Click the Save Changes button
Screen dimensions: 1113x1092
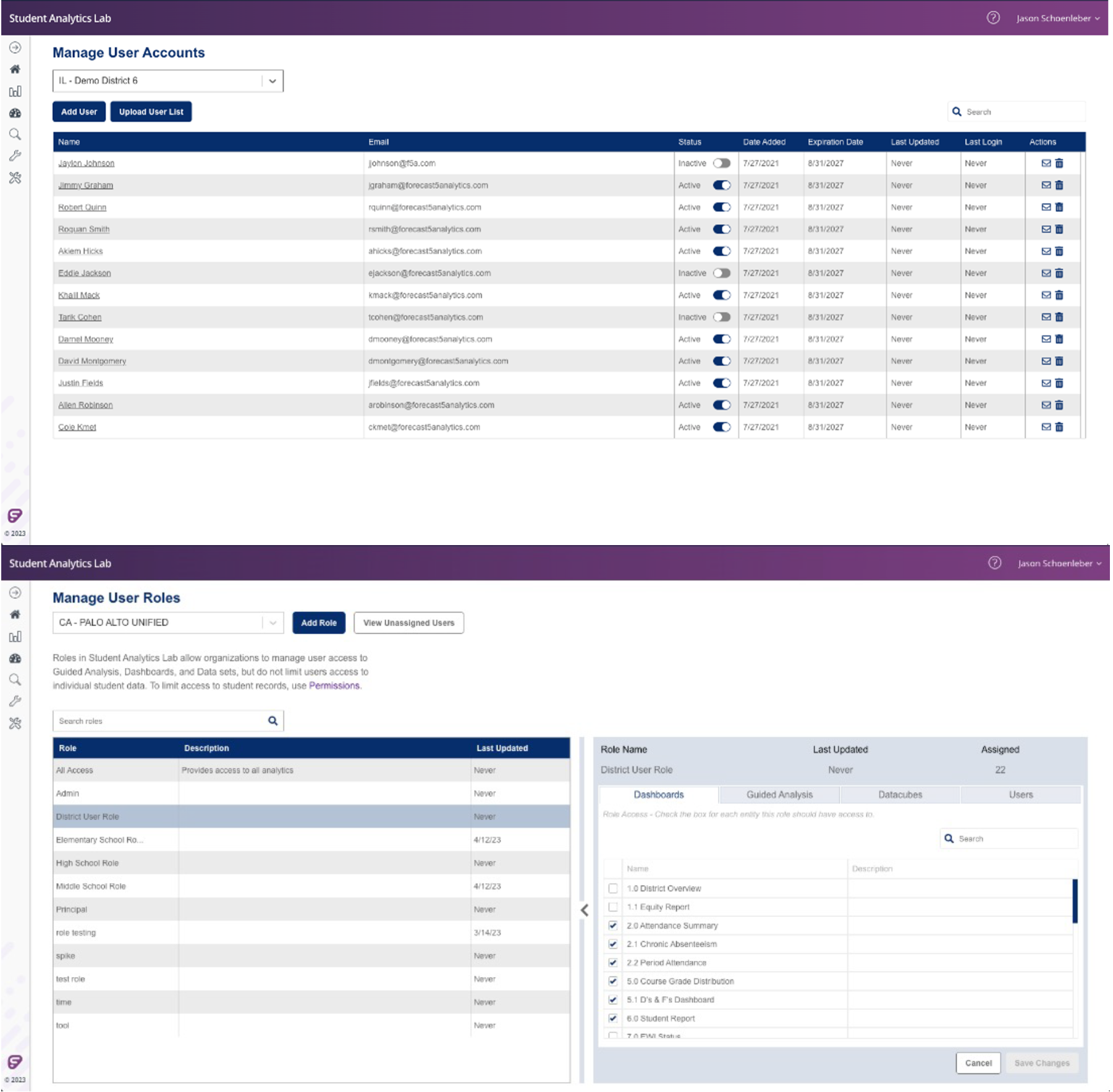pos(1041,1063)
